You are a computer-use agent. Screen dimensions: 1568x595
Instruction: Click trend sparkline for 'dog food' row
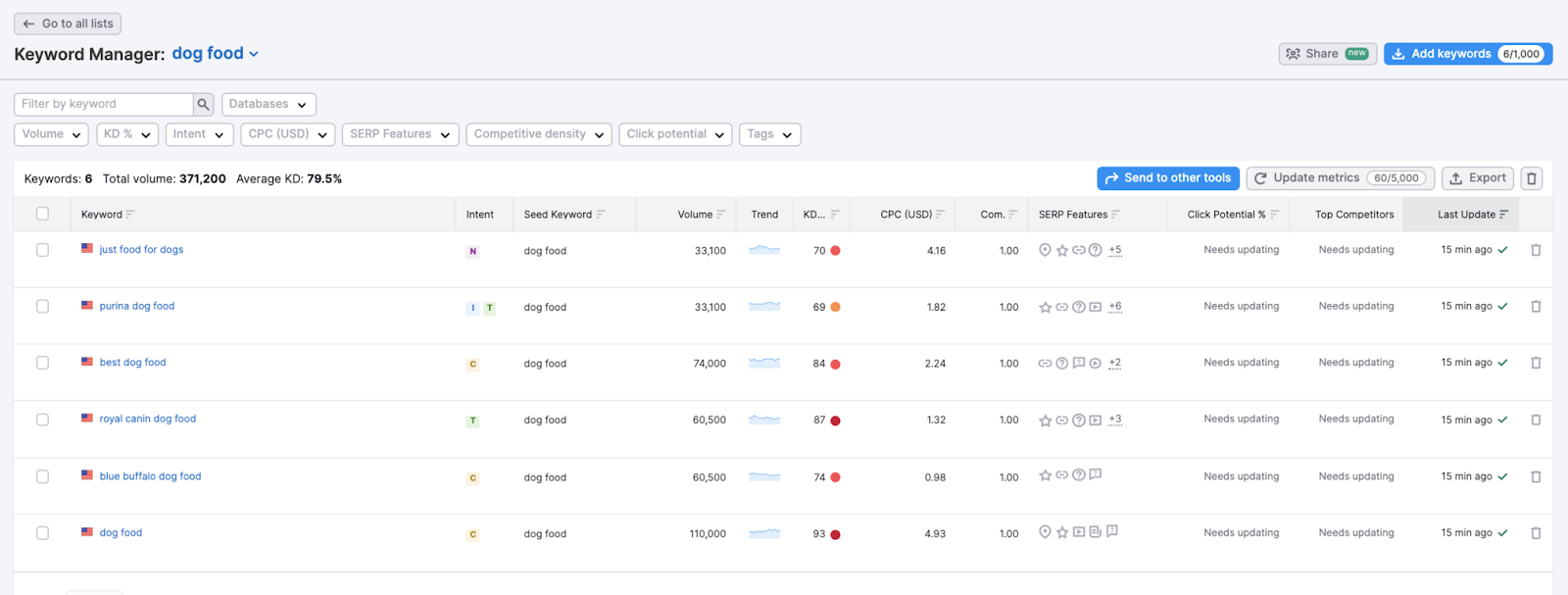pos(764,533)
